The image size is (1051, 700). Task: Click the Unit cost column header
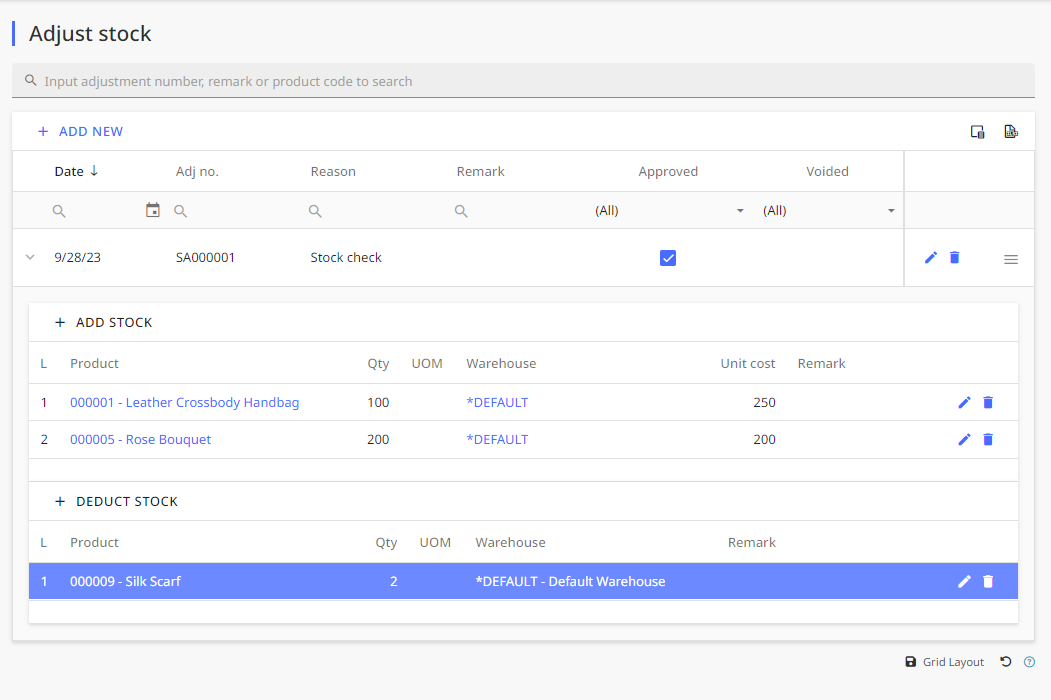[747, 363]
